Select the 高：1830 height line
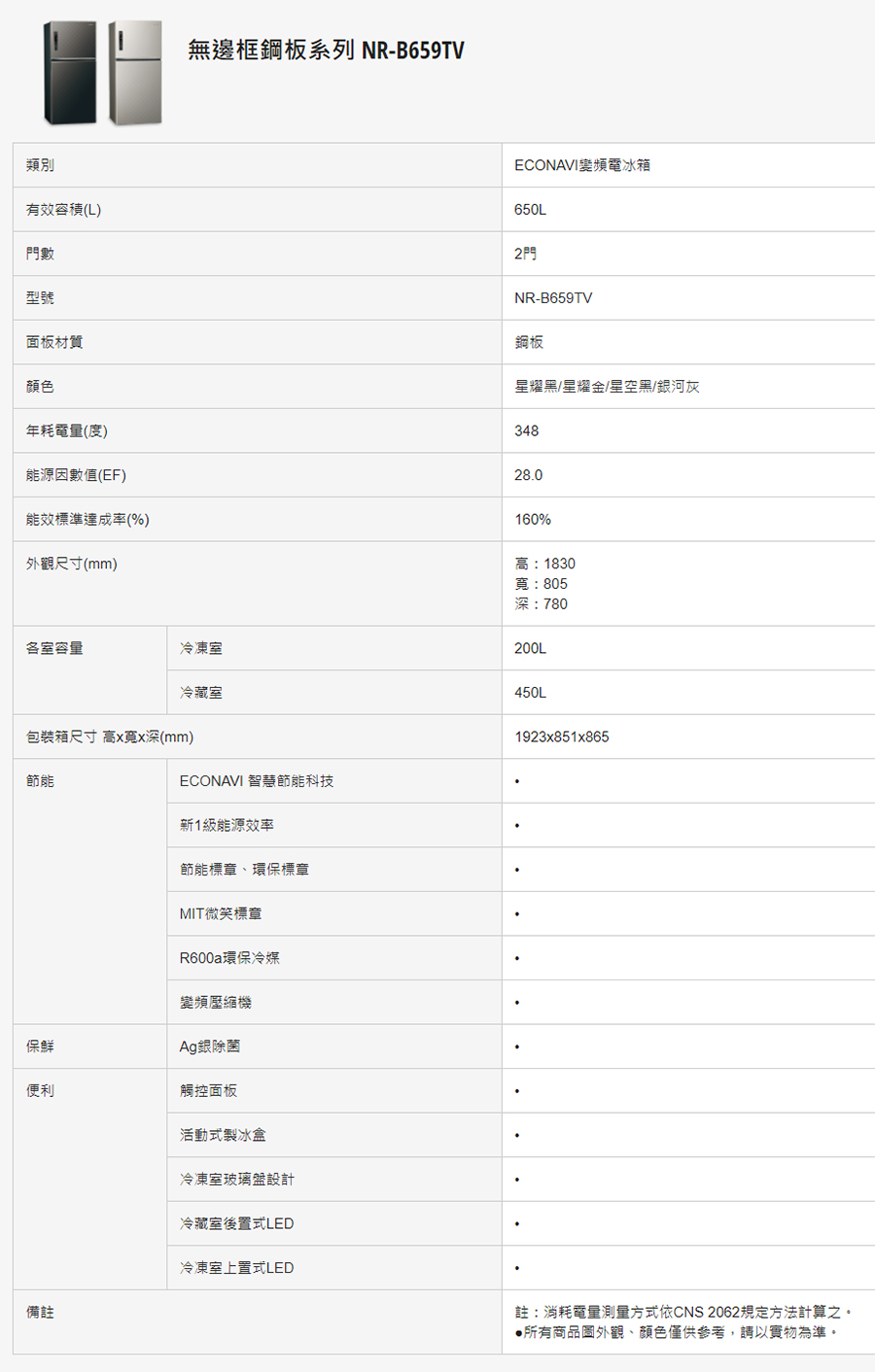The image size is (875, 1372). (544, 564)
